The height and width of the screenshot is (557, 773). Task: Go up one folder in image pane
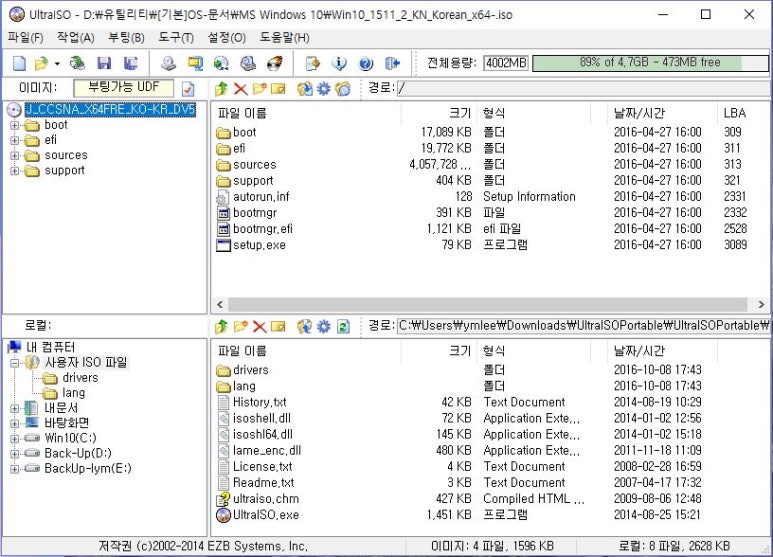[x=221, y=89]
